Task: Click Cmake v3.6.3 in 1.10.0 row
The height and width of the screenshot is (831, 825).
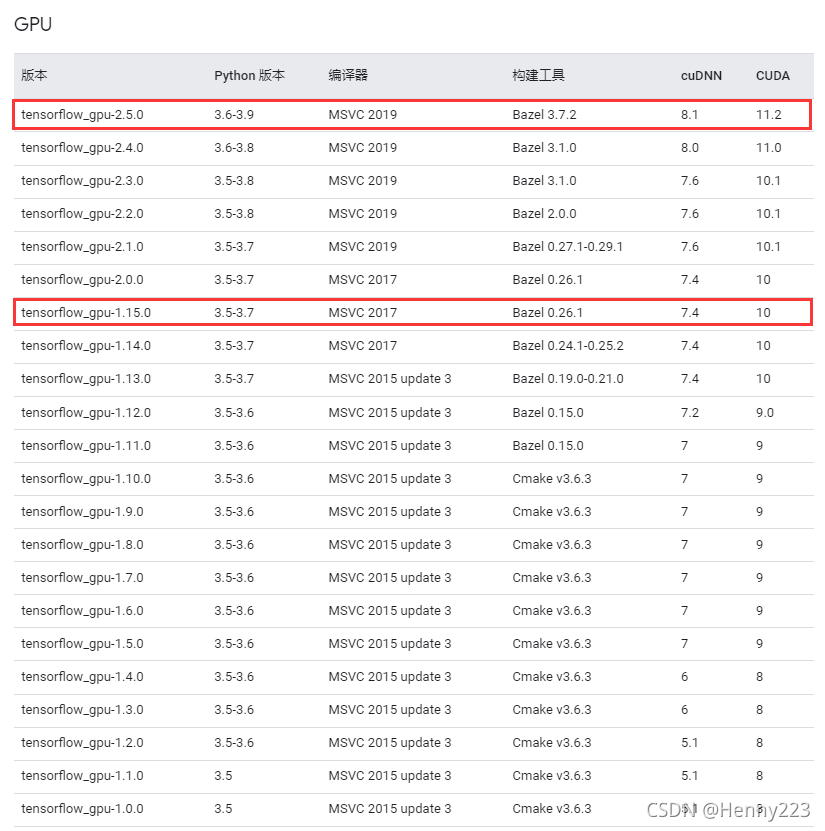Action: pos(552,479)
